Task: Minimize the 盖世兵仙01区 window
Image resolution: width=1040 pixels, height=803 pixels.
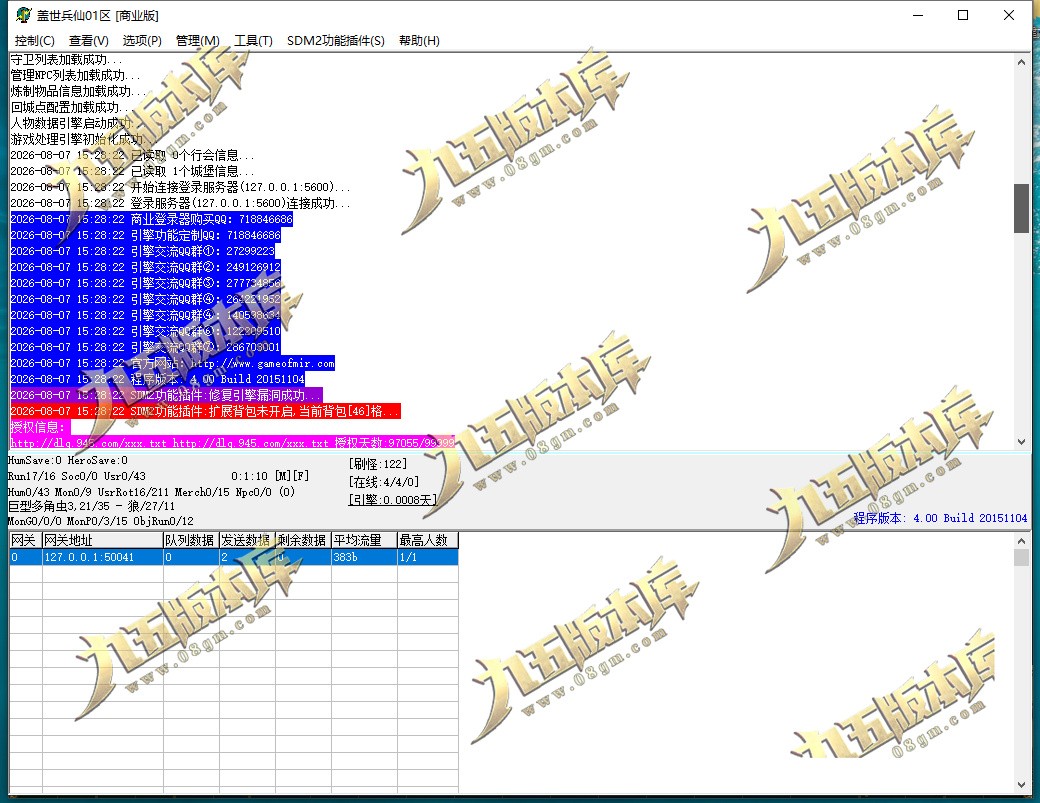Action: tap(918, 15)
